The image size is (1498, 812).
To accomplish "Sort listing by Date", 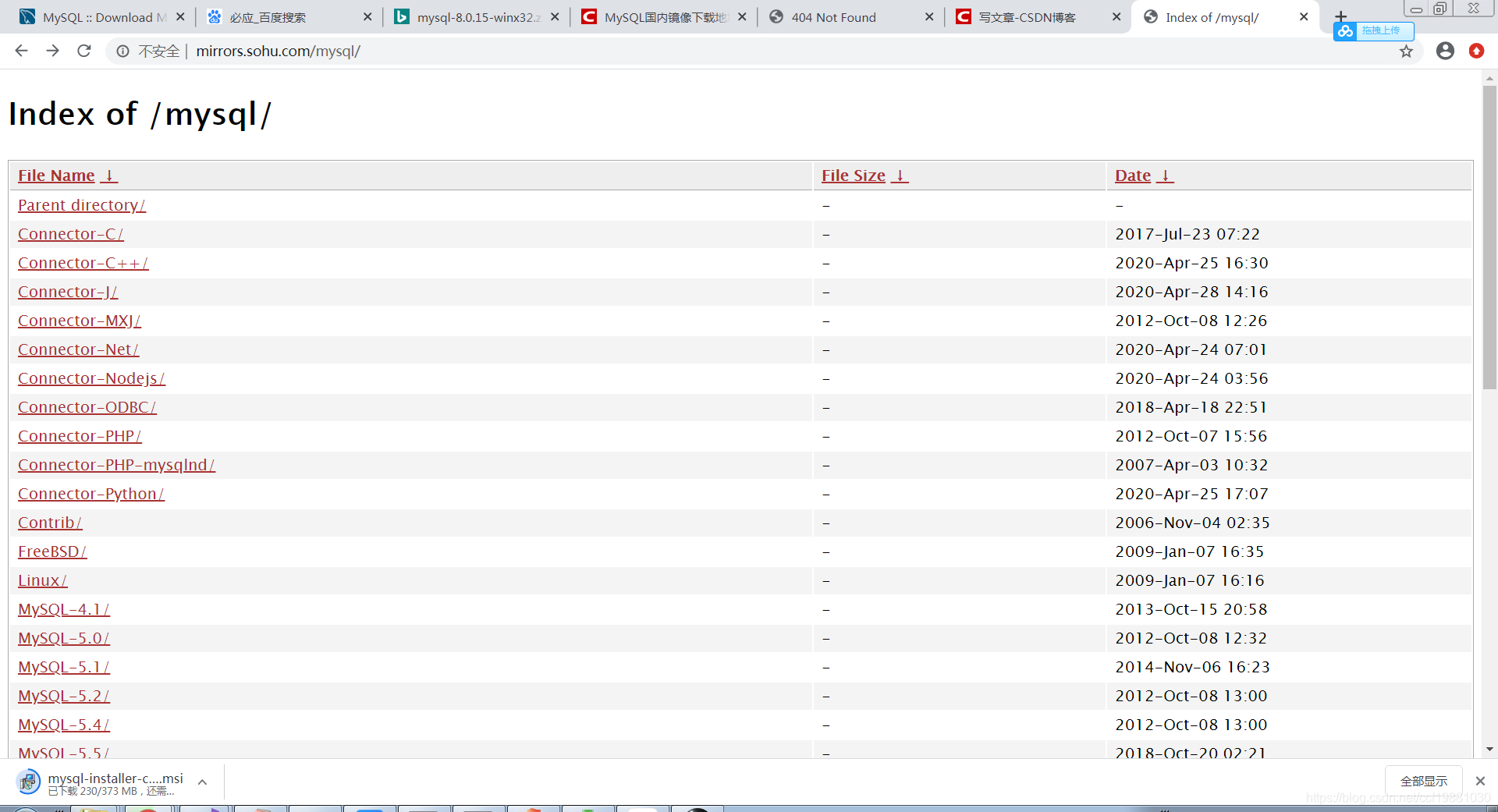I will [1133, 176].
